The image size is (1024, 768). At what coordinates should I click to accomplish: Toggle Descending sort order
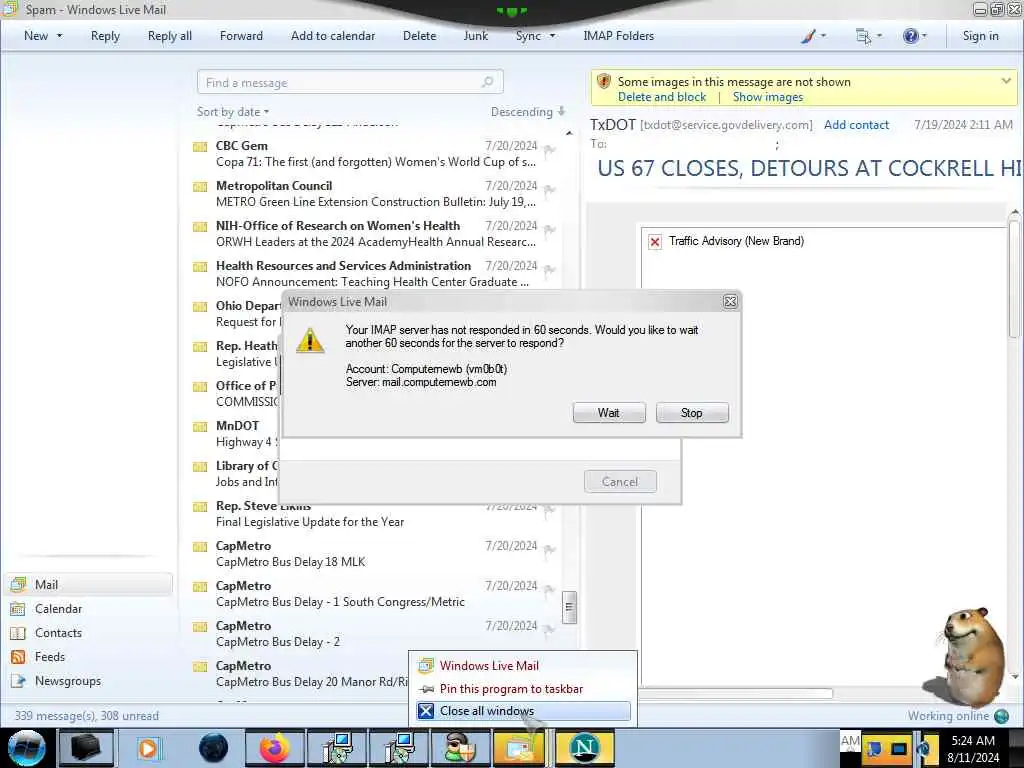(x=528, y=112)
